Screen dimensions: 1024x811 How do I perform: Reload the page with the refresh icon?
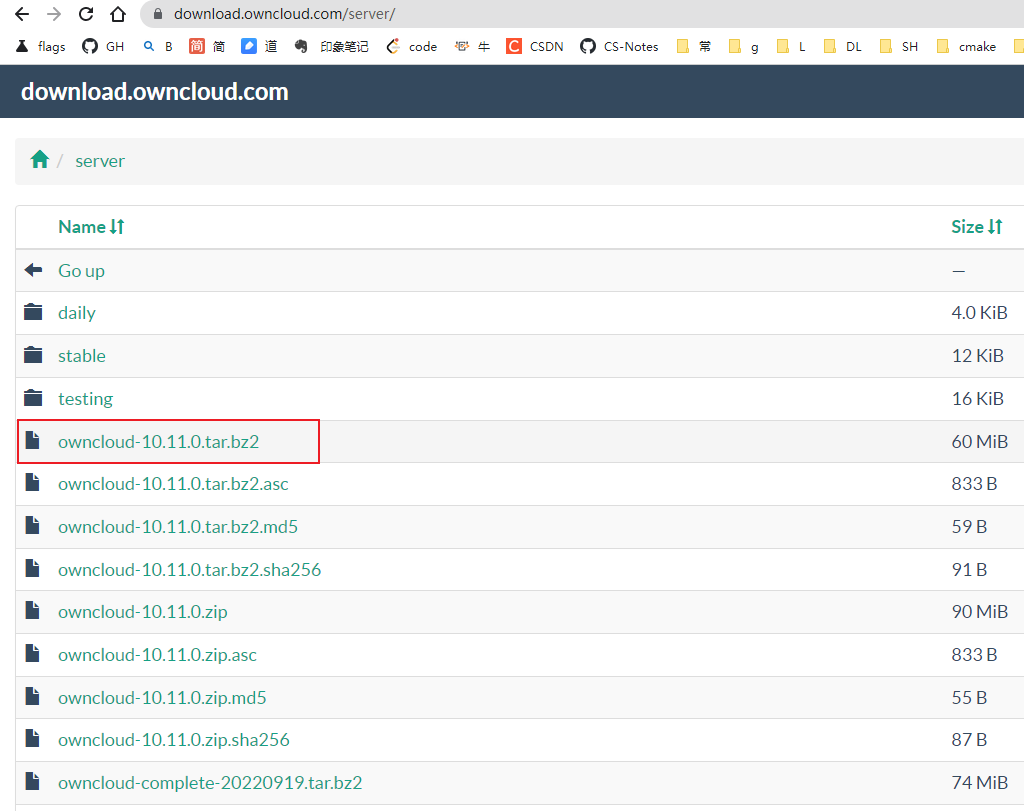tap(86, 14)
